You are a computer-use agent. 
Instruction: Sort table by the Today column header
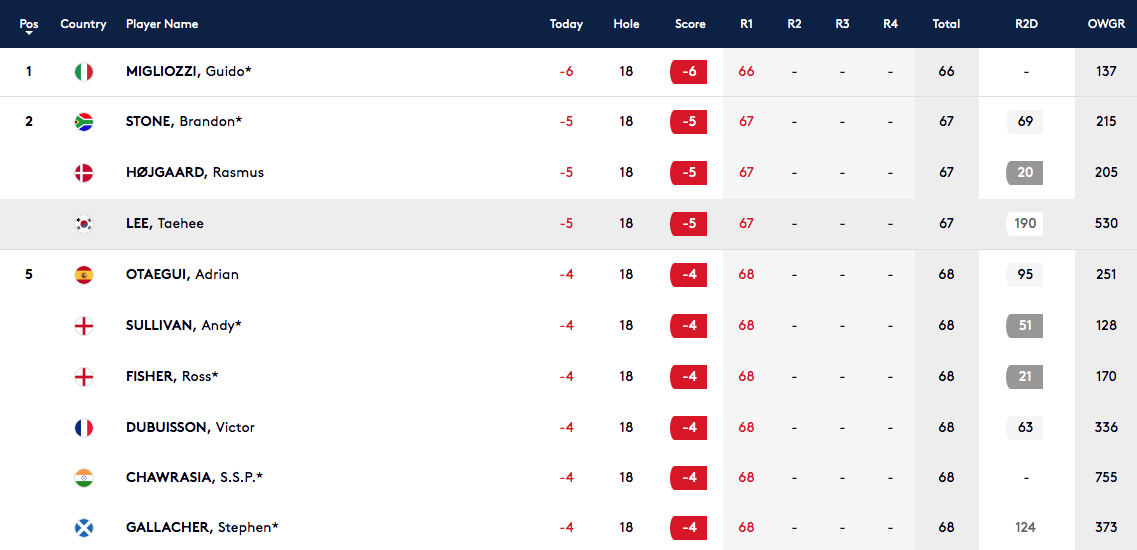coord(566,24)
